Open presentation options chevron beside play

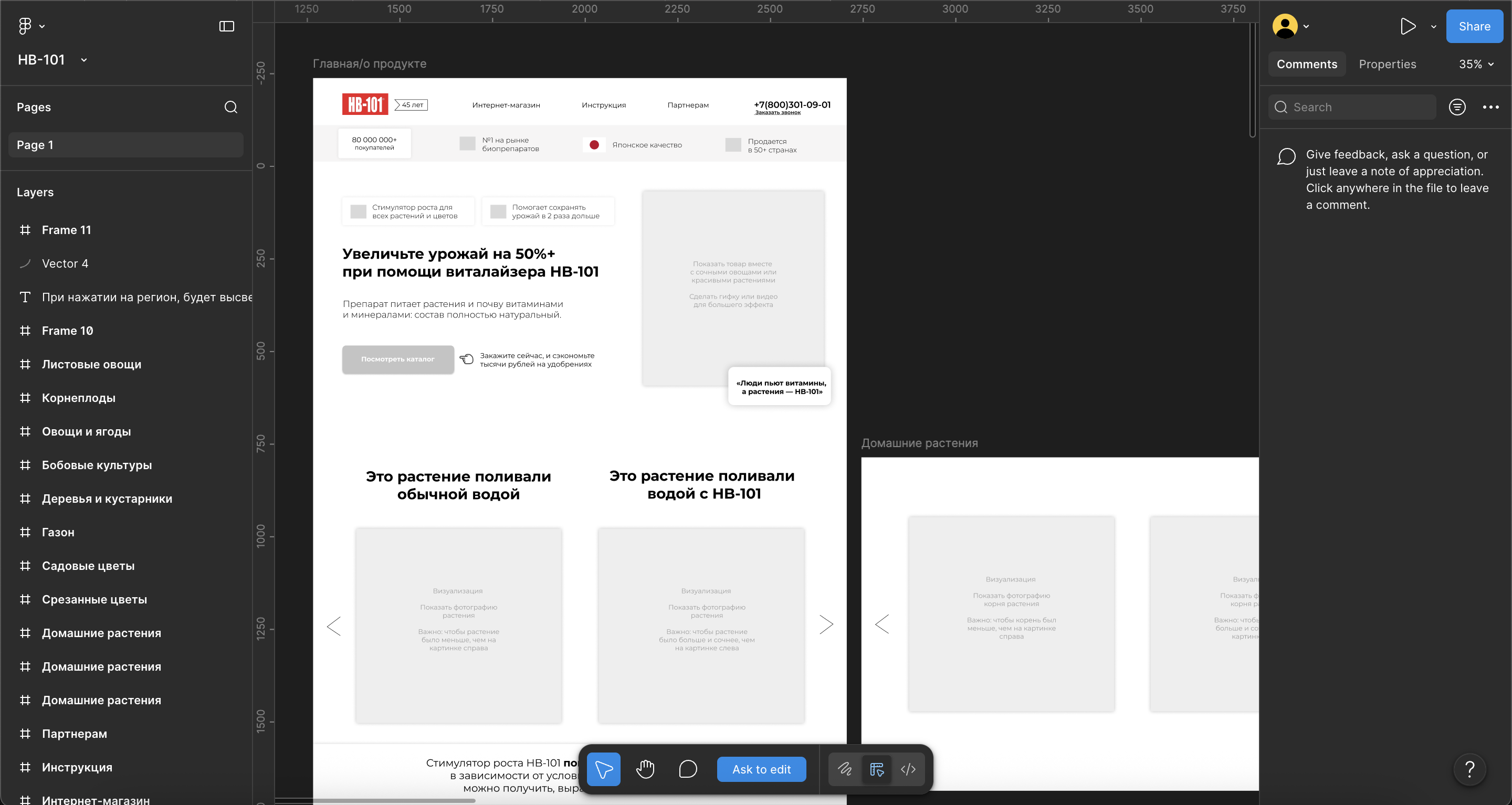[1433, 26]
